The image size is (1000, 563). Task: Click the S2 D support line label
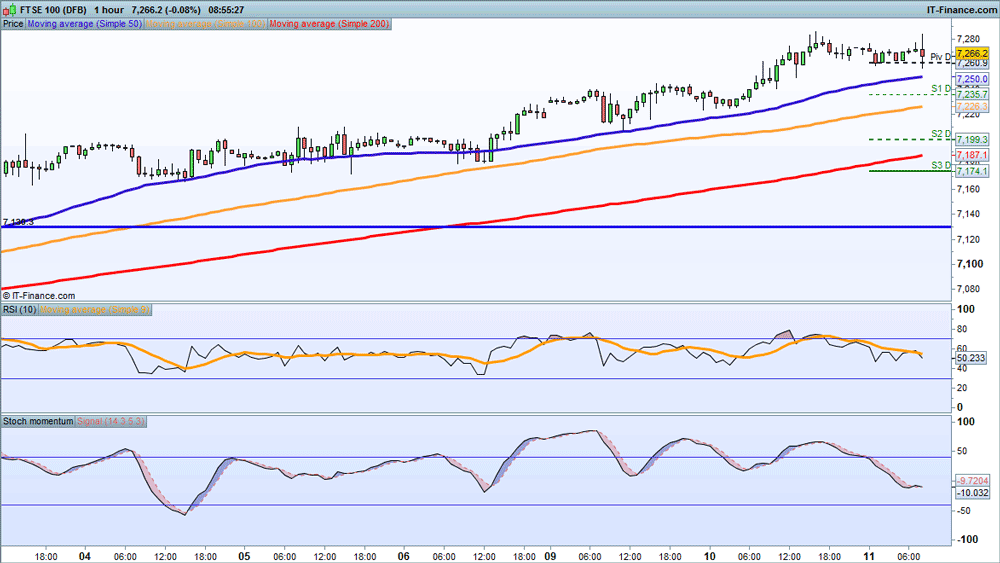click(x=941, y=134)
